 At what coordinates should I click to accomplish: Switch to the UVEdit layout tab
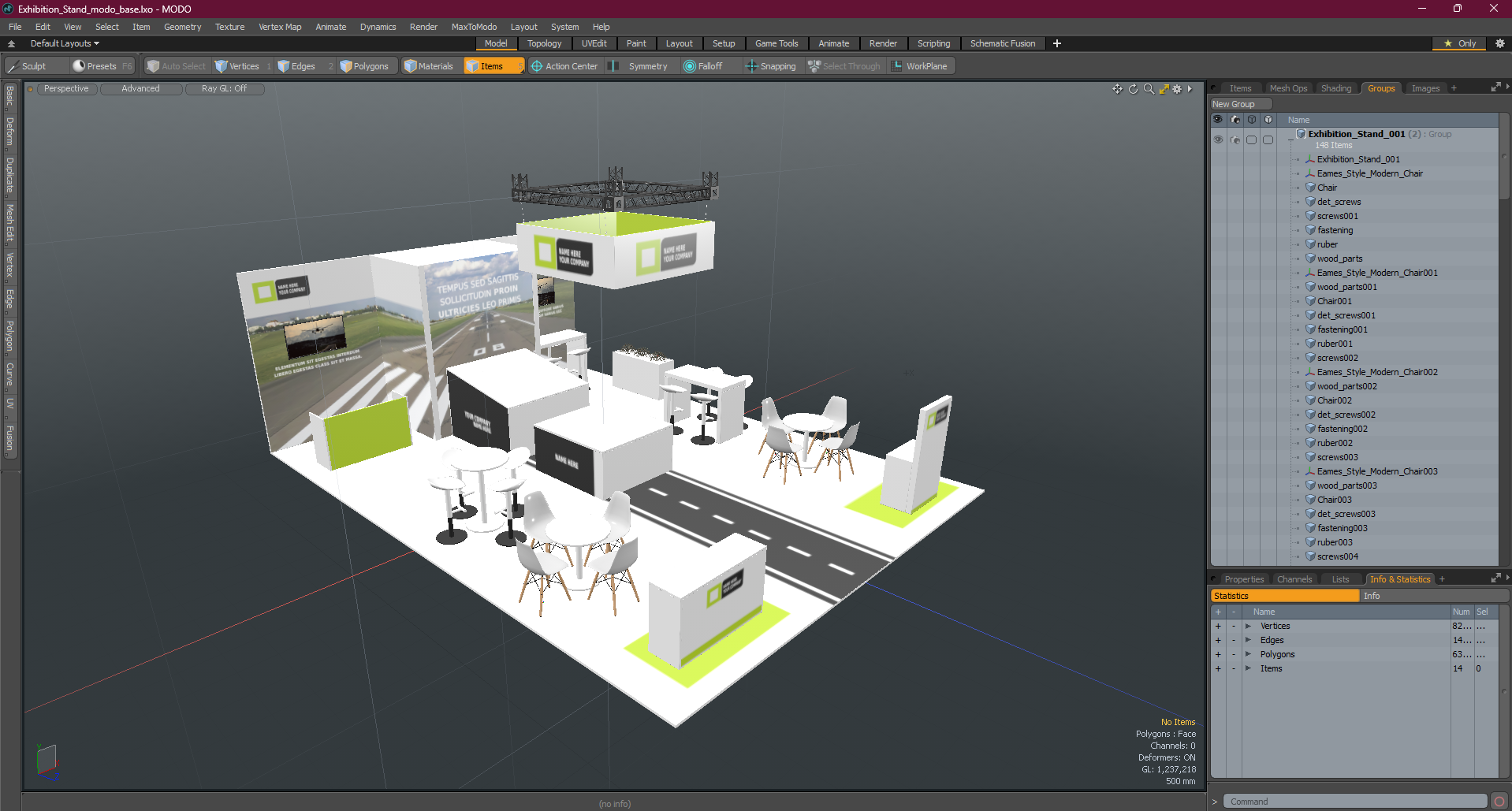coord(594,43)
